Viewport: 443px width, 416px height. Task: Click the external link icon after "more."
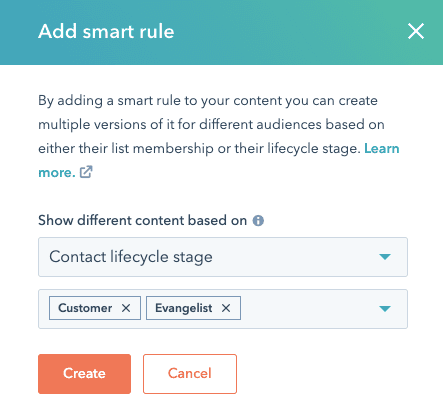click(x=86, y=172)
